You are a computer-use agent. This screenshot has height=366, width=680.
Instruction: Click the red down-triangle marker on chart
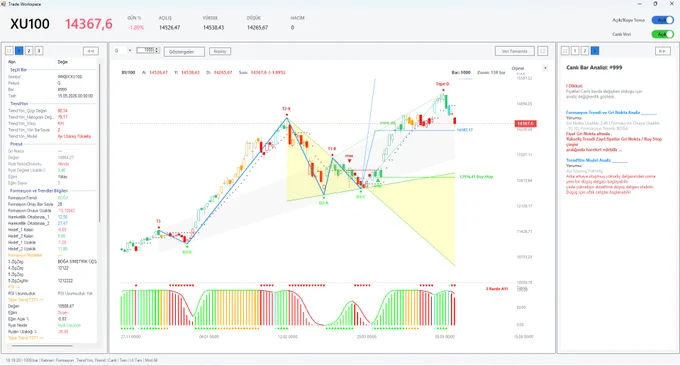point(350,161)
